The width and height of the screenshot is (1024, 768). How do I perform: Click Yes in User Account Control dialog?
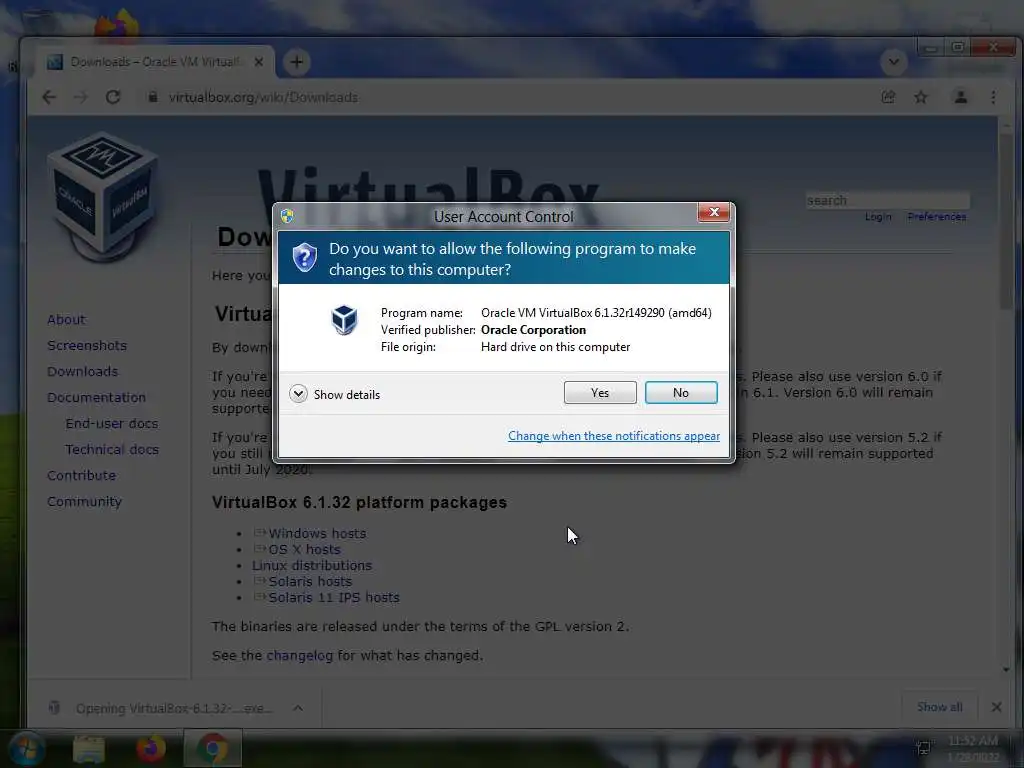click(x=600, y=392)
